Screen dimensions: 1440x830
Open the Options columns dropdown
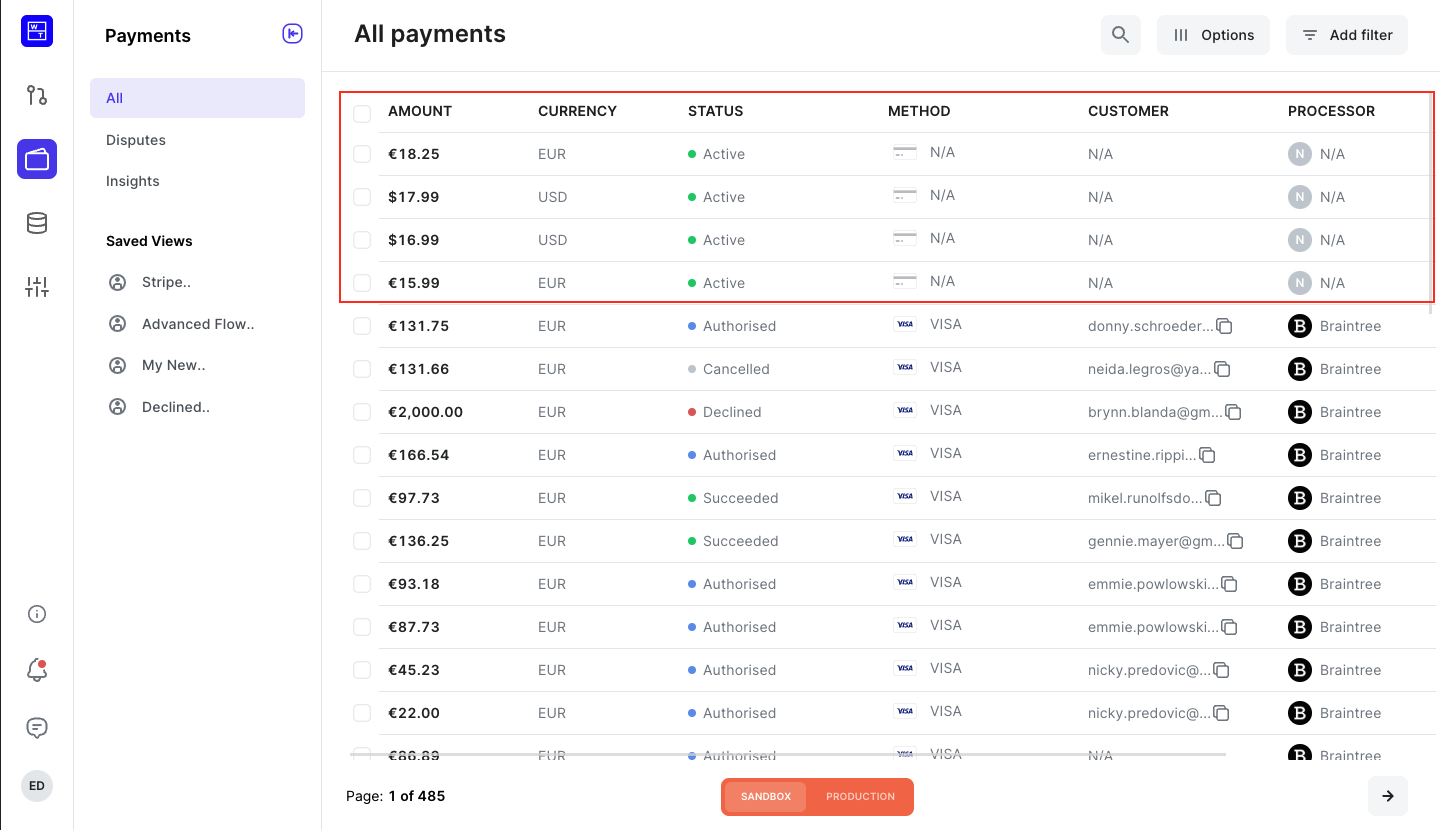tap(1213, 35)
